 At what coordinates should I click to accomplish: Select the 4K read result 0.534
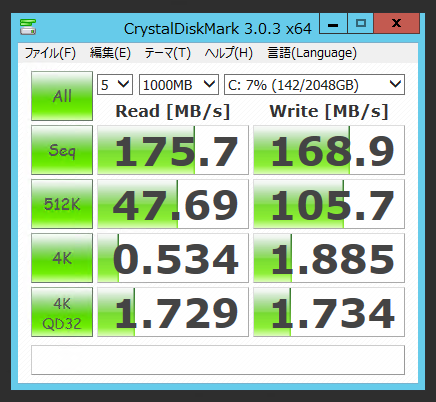[x=173, y=258]
